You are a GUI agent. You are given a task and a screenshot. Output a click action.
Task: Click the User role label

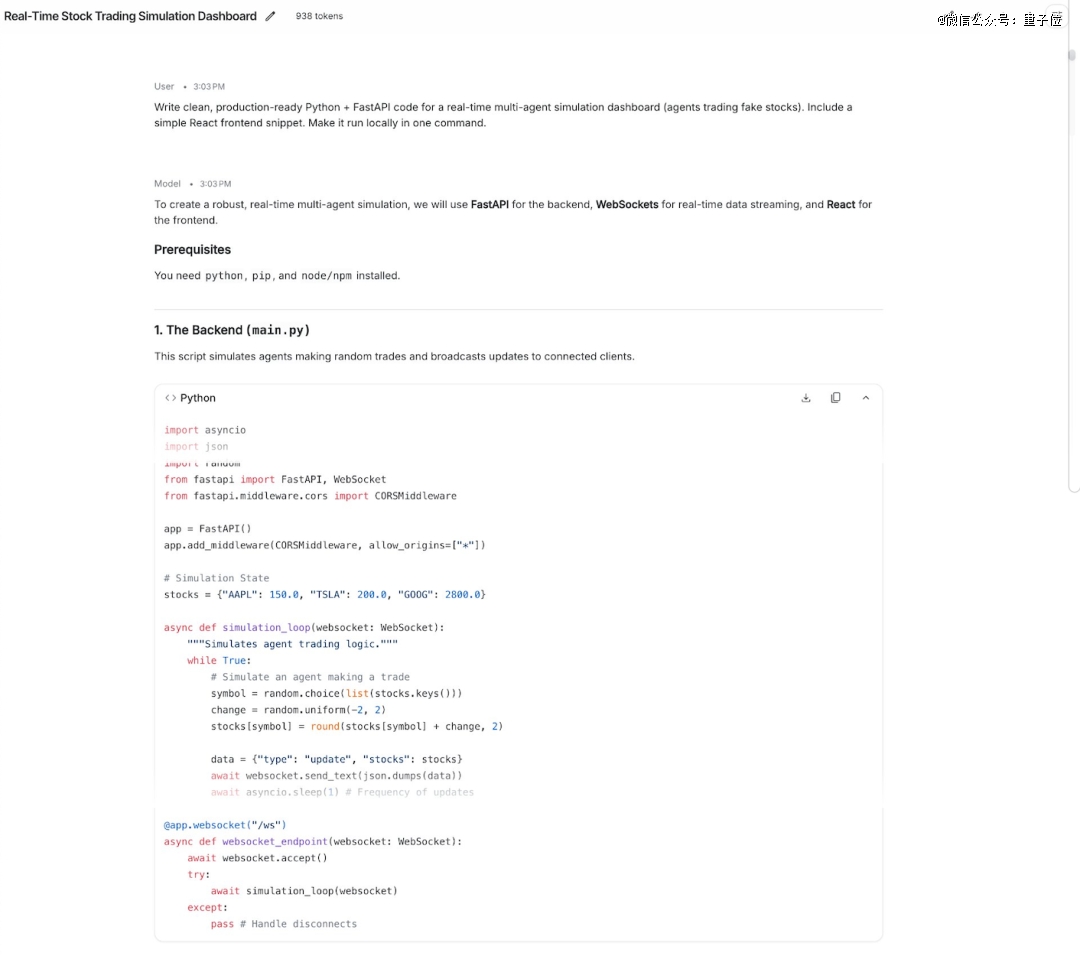coord(164,87)
